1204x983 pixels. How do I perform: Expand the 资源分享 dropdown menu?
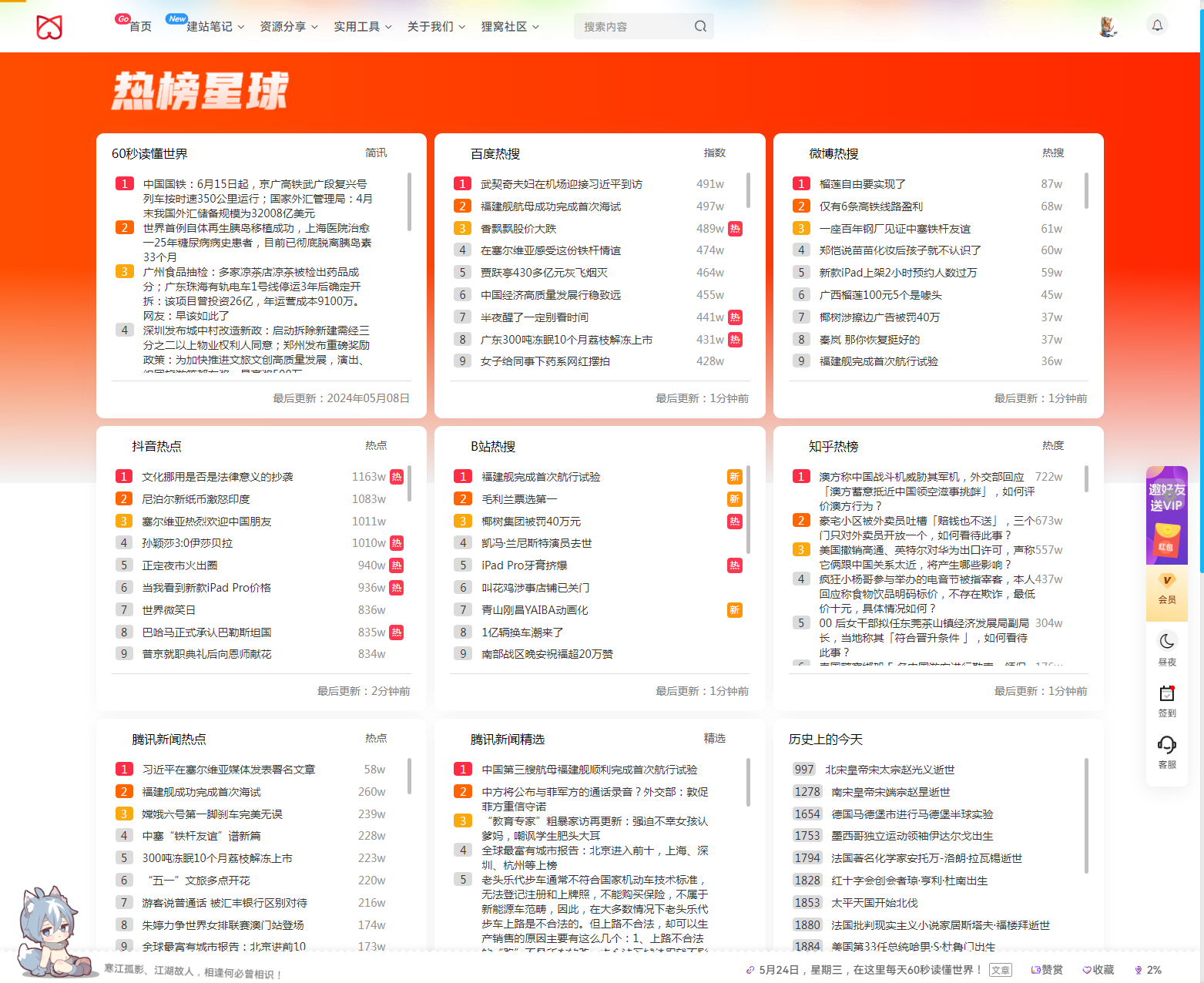click(x=289, y=26)
